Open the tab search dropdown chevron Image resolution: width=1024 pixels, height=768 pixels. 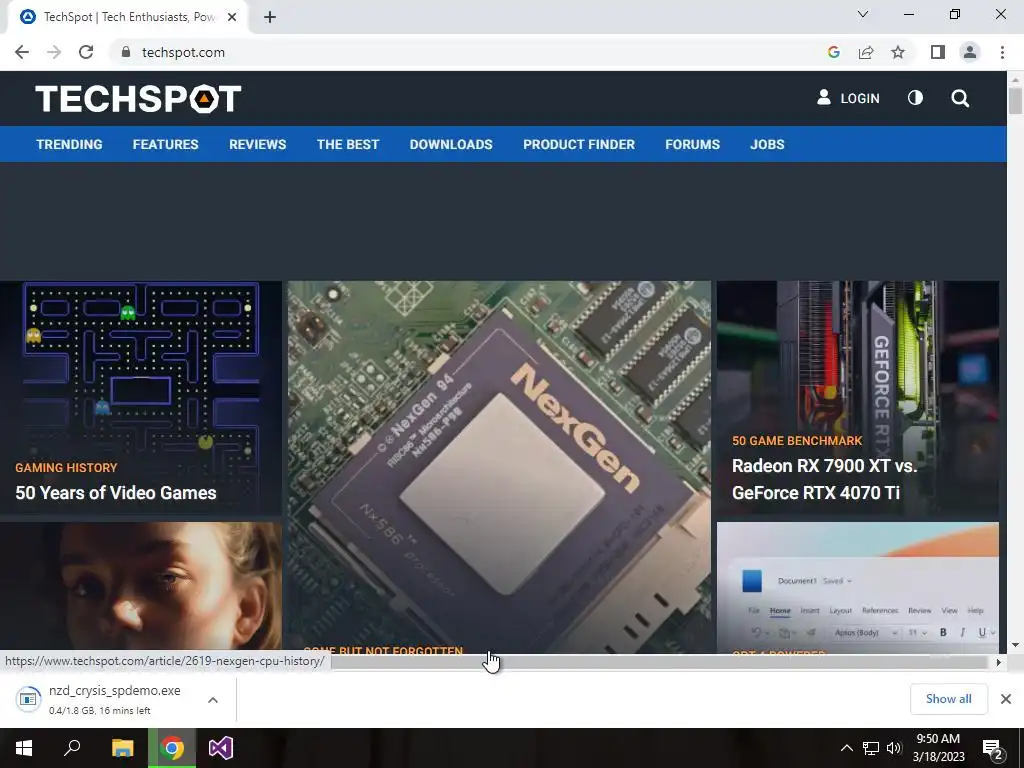point(863,14)
